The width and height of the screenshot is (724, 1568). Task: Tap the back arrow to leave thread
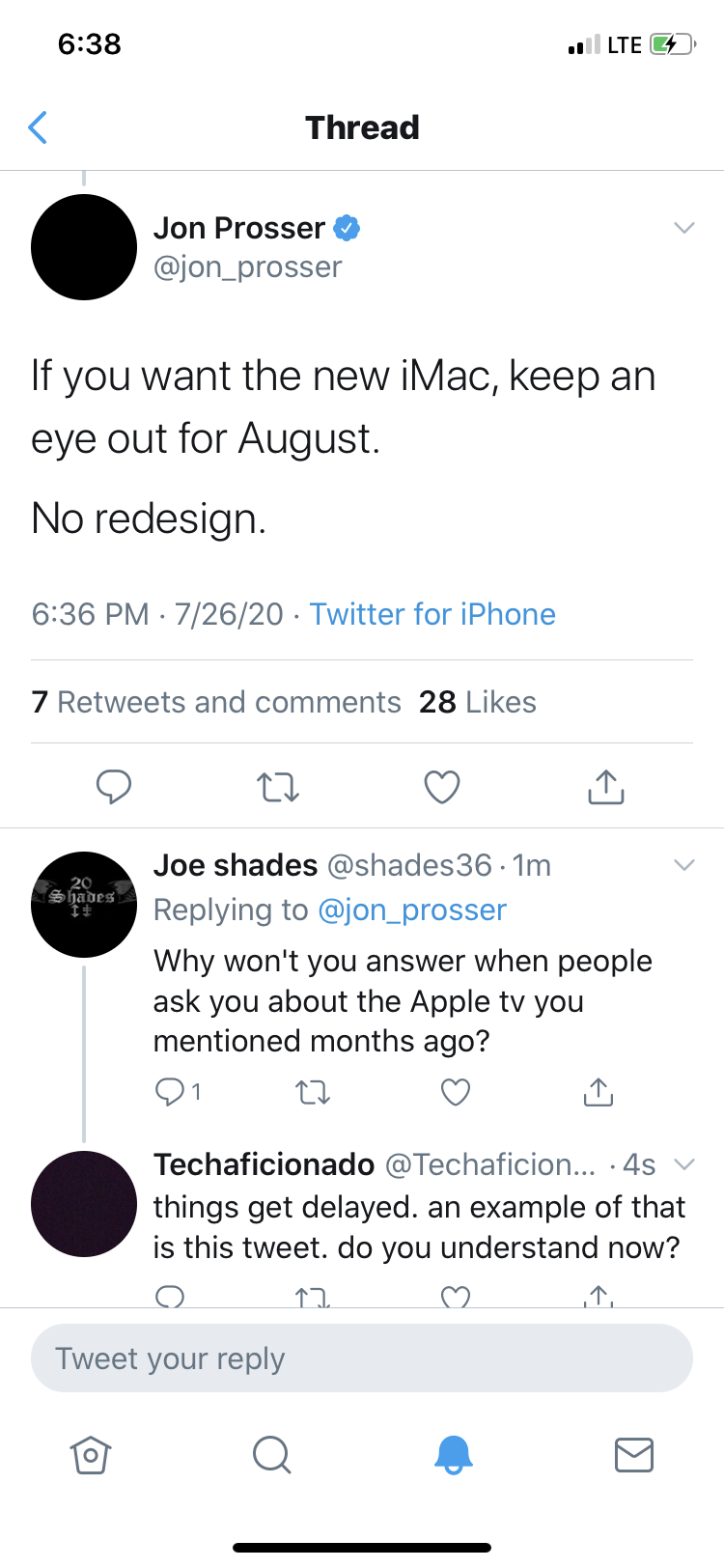[39, 127]
